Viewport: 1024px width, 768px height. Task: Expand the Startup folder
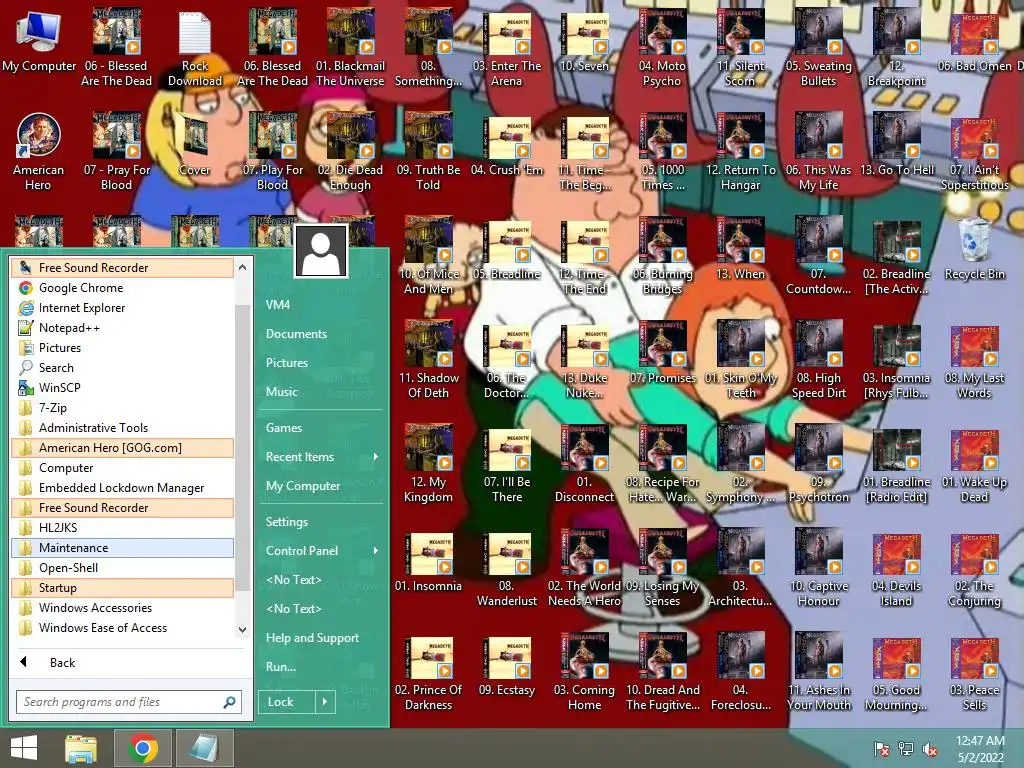[122, 588]
